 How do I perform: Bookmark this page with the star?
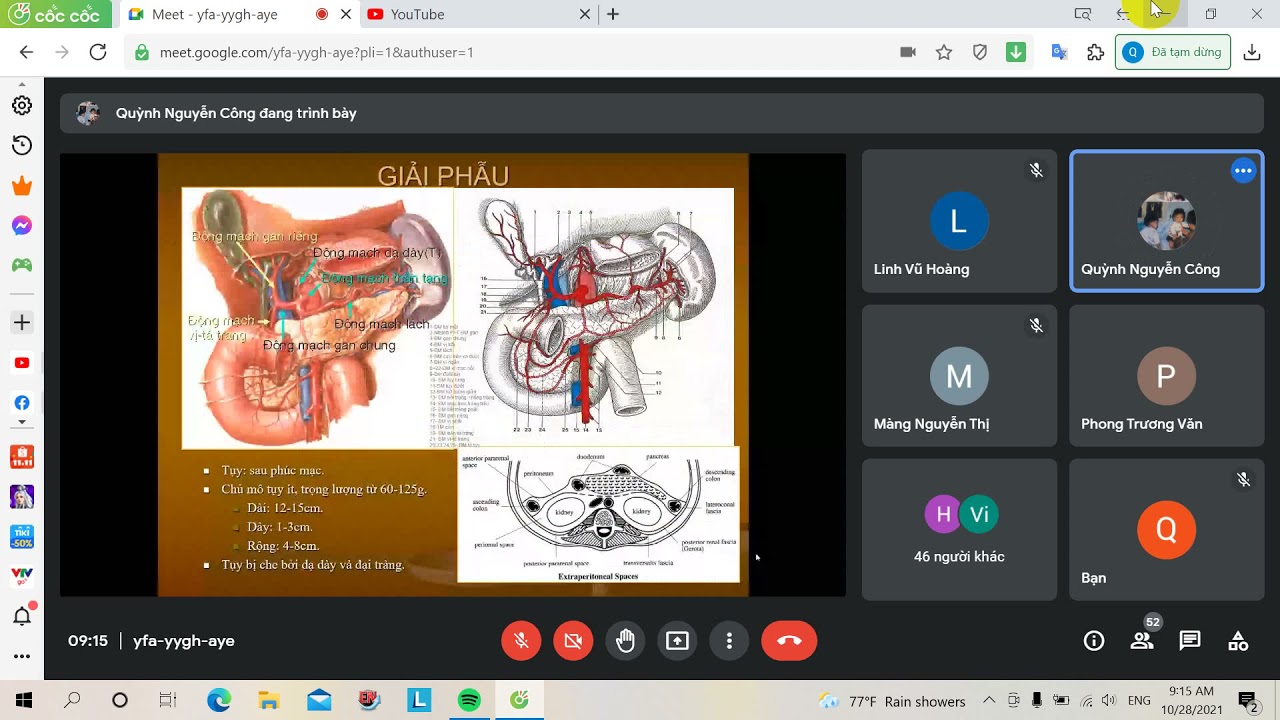tap(944, 52)
